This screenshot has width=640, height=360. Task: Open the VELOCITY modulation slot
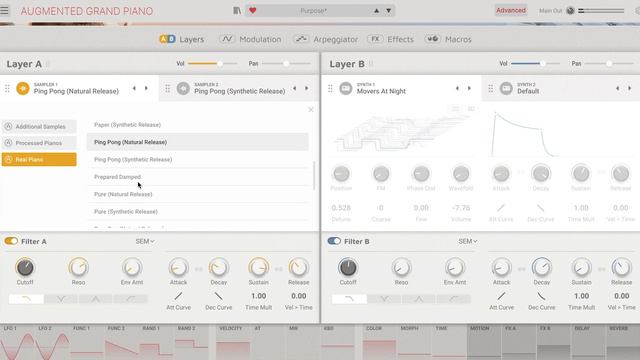point(233,342)
